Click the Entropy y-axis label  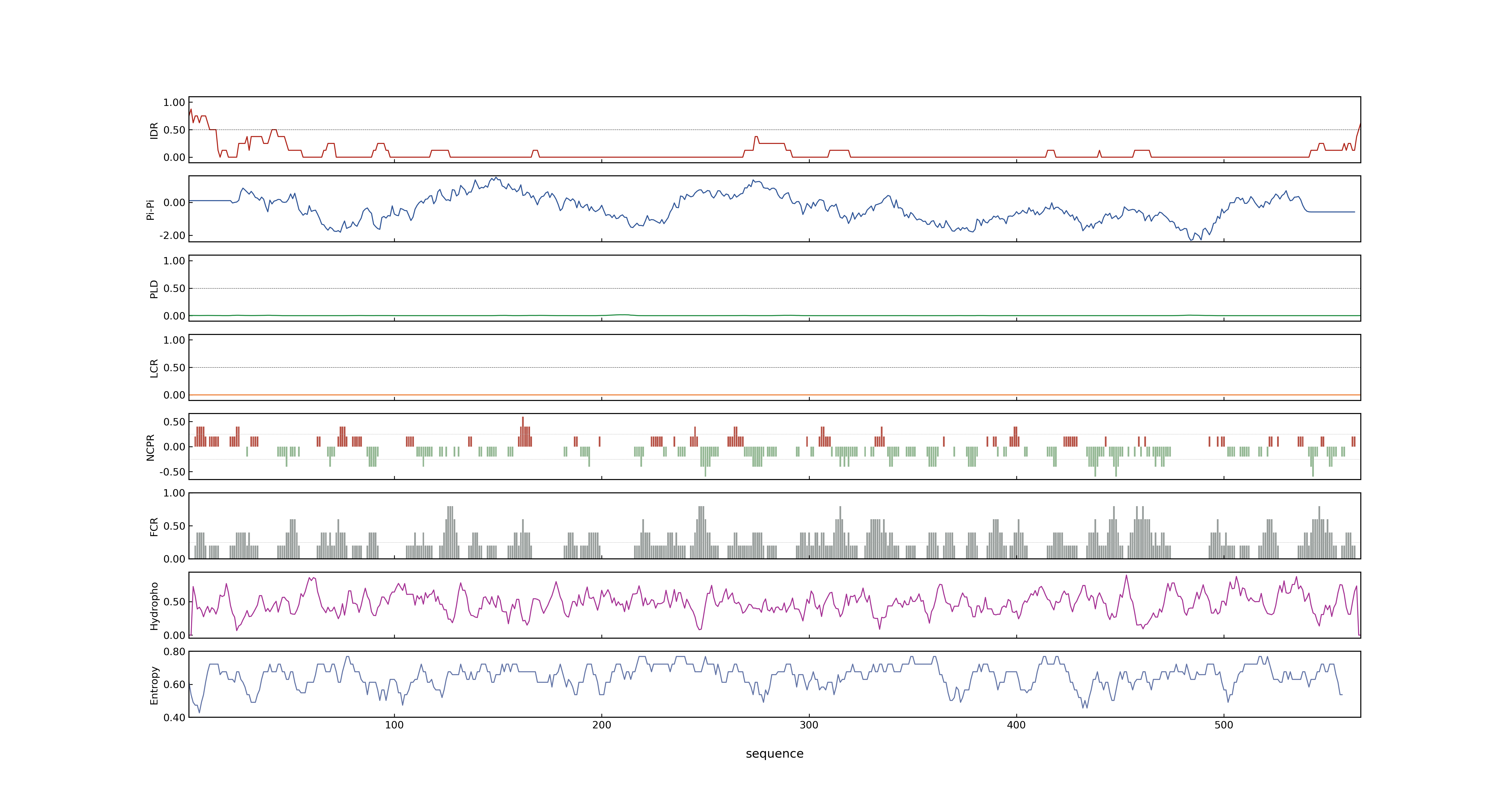[154, 685]
